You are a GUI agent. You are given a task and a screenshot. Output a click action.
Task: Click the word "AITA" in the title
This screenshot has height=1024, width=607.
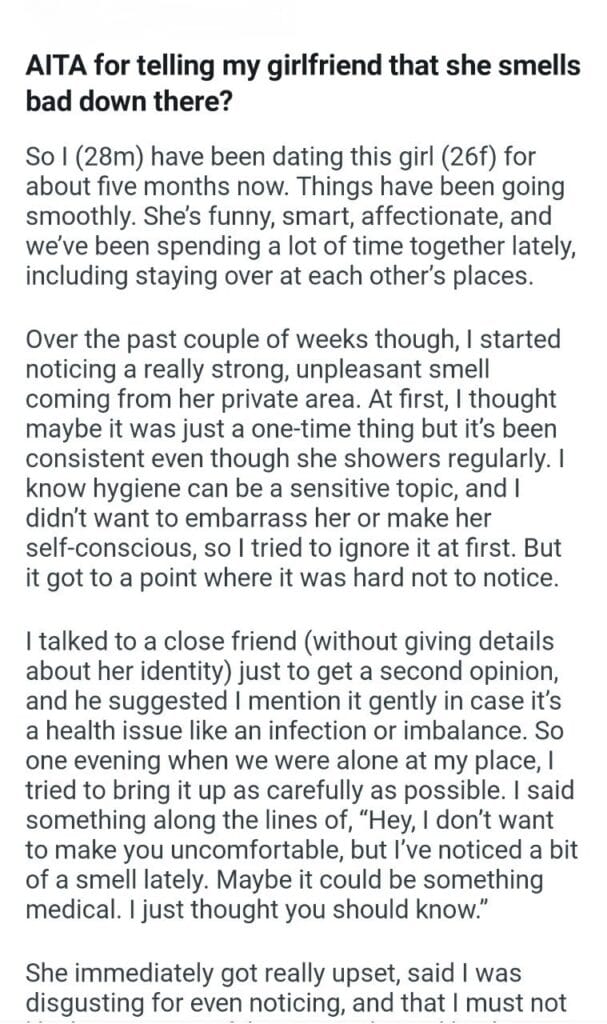point(50,68)
